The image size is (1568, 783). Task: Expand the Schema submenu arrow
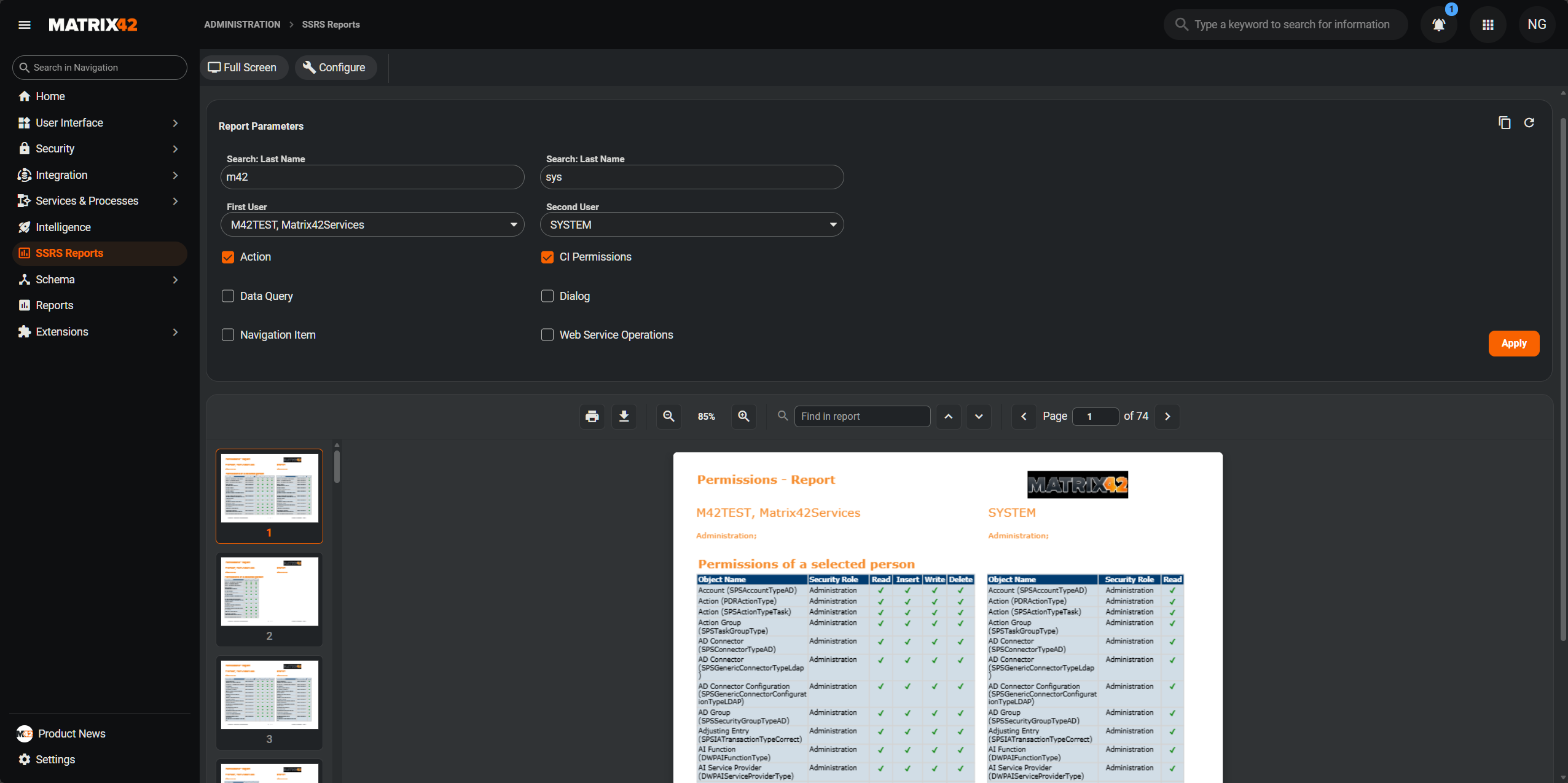[176, 280]
